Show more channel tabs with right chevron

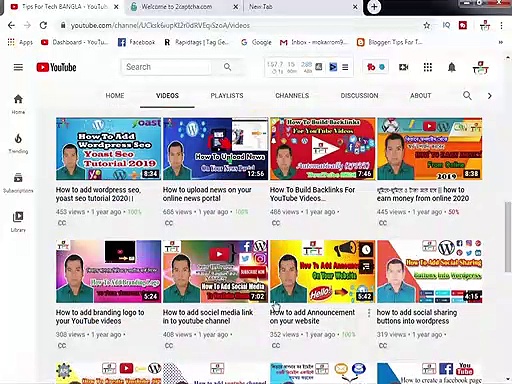pyautogui.click(x=489, y=96)
